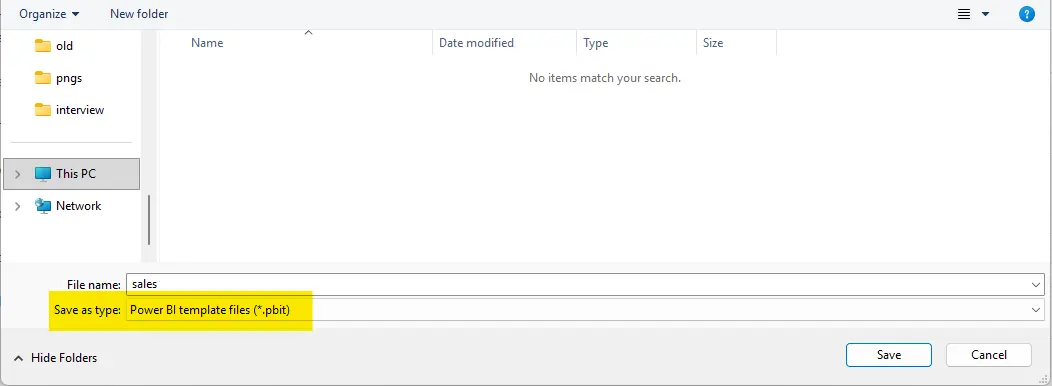This screenshot has width=1052, height=386.
Task: Select the old folder in navigation pane
Action: tap(64, 46)
